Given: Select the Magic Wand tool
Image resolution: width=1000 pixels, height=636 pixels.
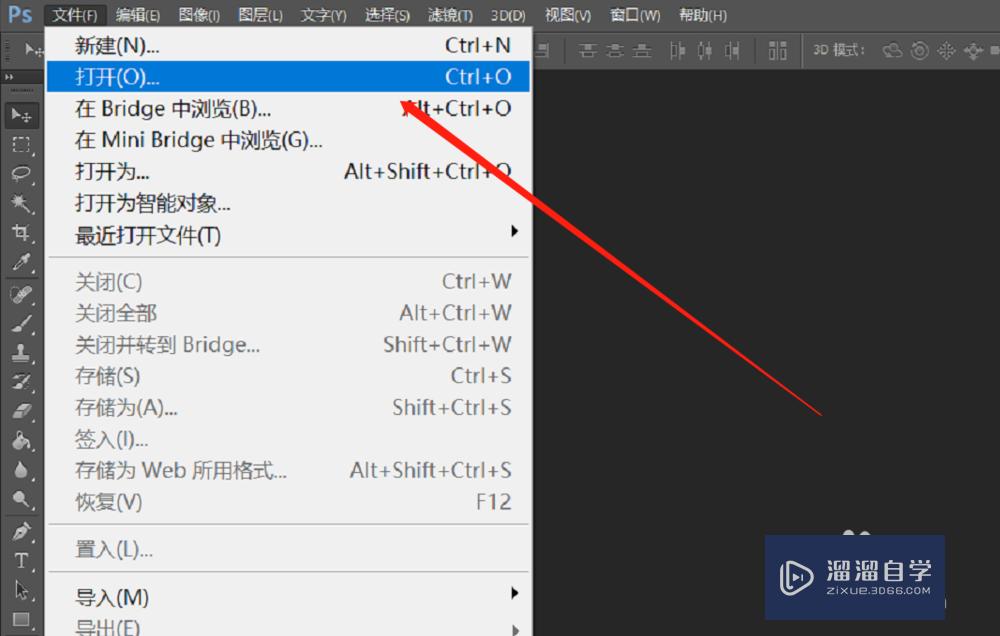Looking at the screenshot, I should tap(21, 203).
